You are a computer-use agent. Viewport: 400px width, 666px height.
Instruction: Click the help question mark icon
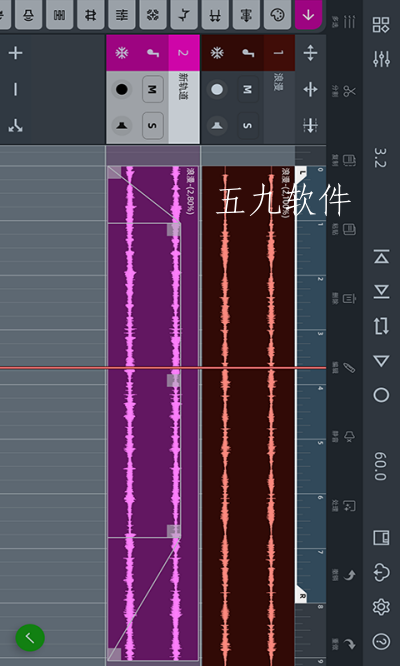coord(381,641)
